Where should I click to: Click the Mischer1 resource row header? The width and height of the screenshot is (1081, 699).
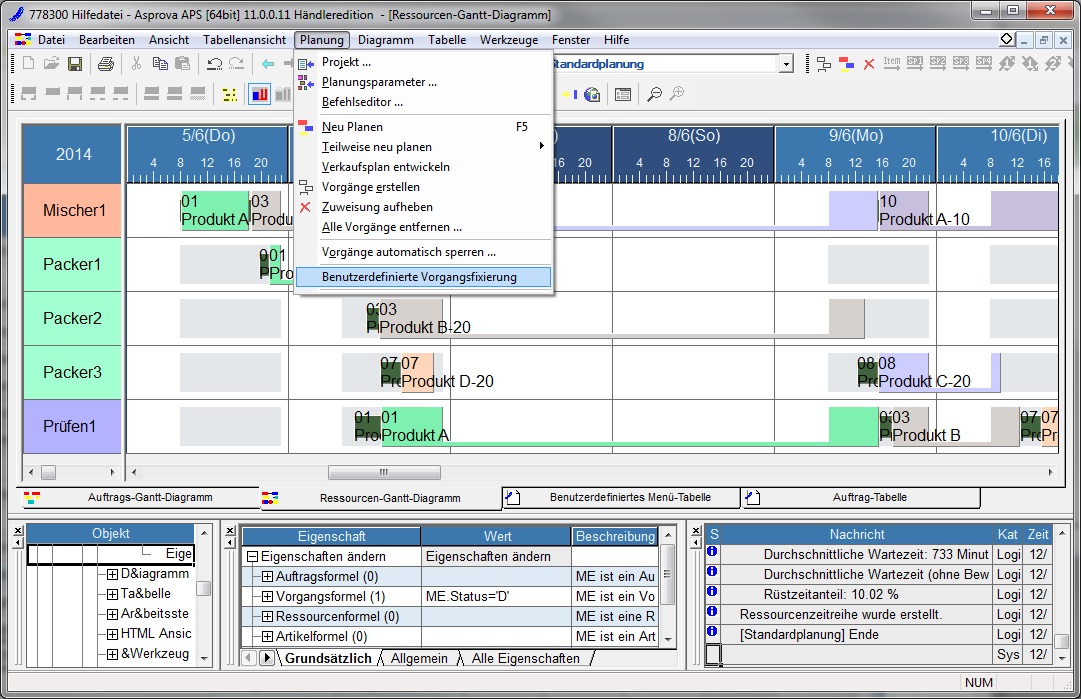(x=73, y=211)
